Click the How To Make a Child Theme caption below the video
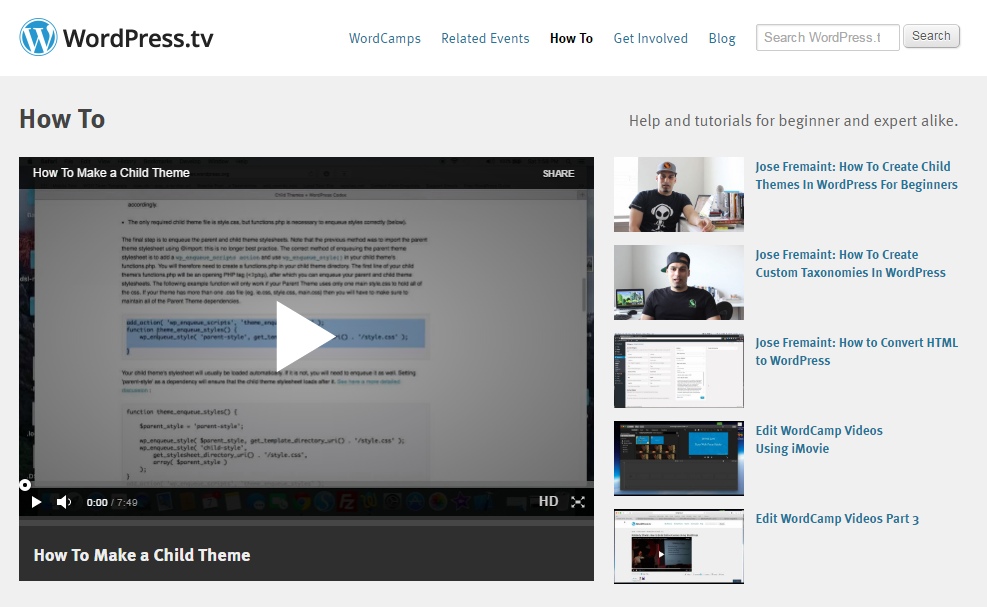This screenshot has width=987, height=610. click(x=142, y=555)
